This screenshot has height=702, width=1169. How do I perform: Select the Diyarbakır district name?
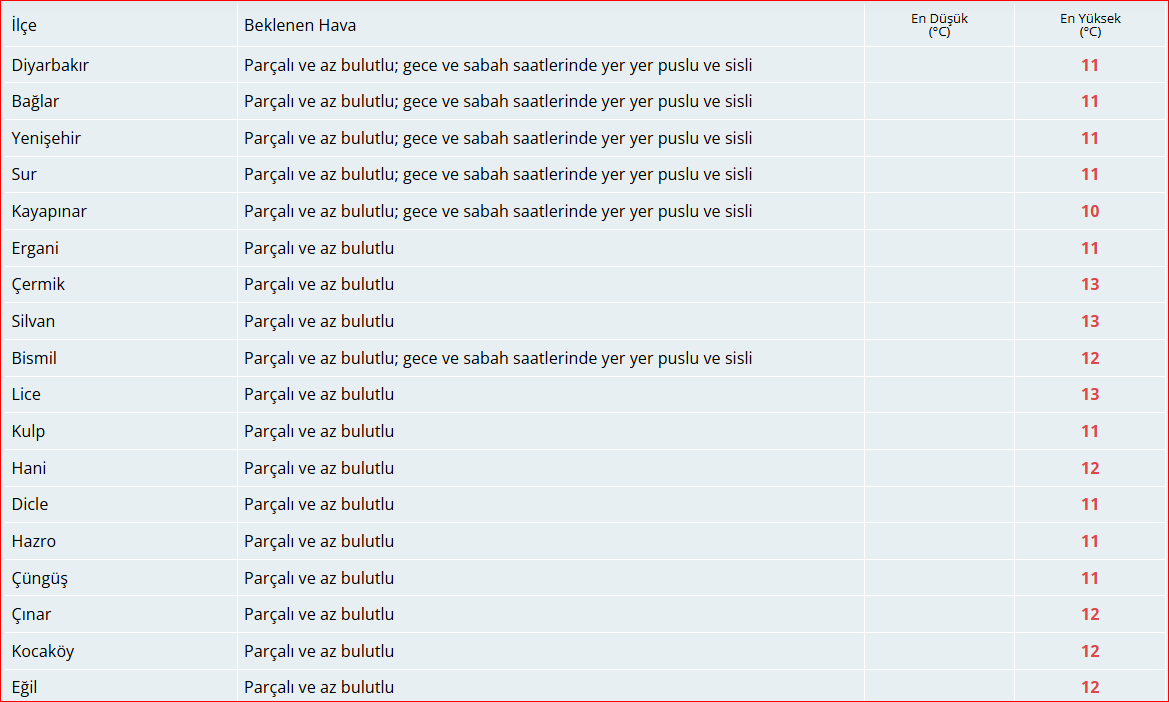click(x=51, y=65)
